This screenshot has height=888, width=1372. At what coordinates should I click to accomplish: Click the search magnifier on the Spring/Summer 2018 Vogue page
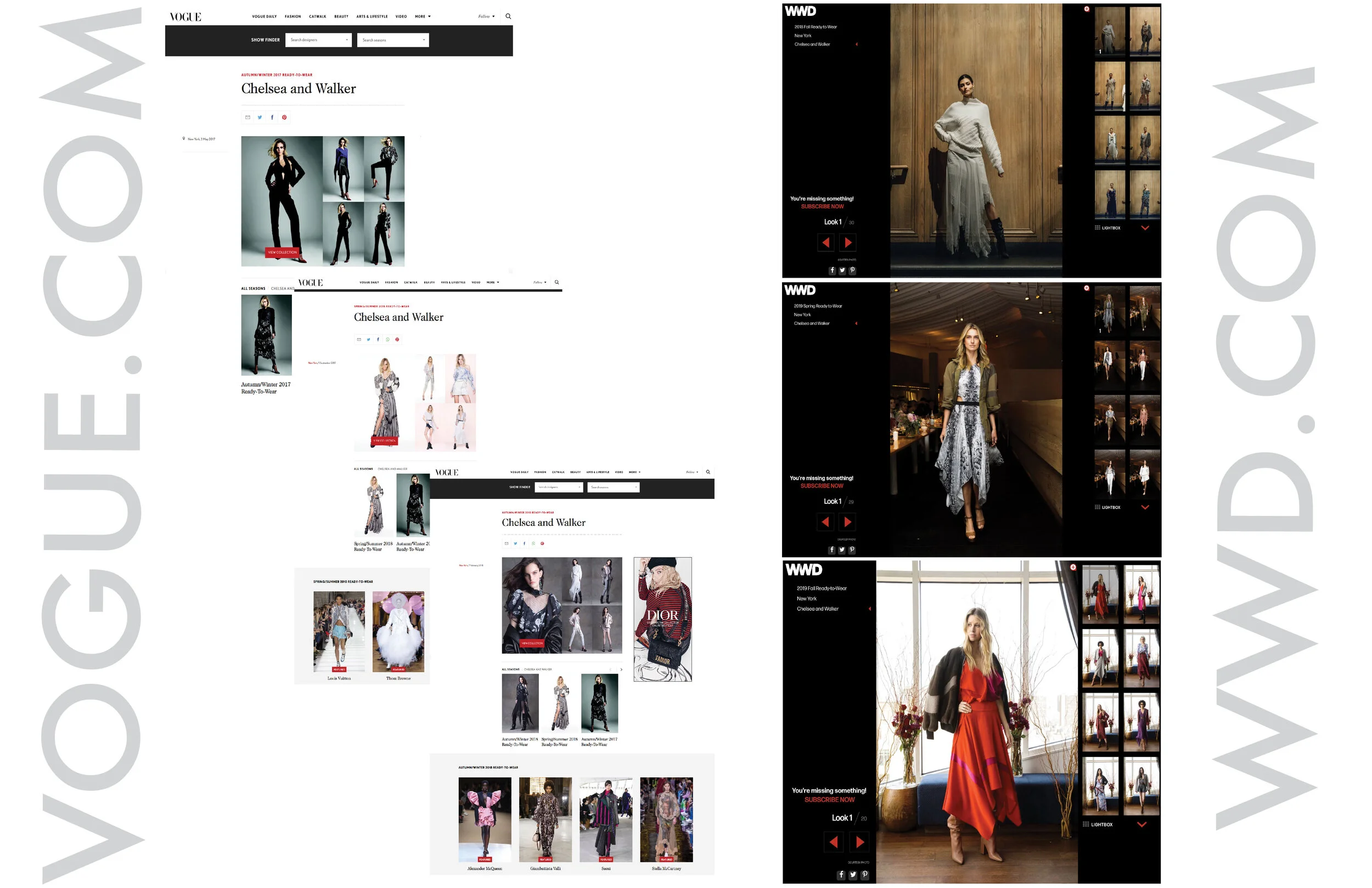coord(556,282)
